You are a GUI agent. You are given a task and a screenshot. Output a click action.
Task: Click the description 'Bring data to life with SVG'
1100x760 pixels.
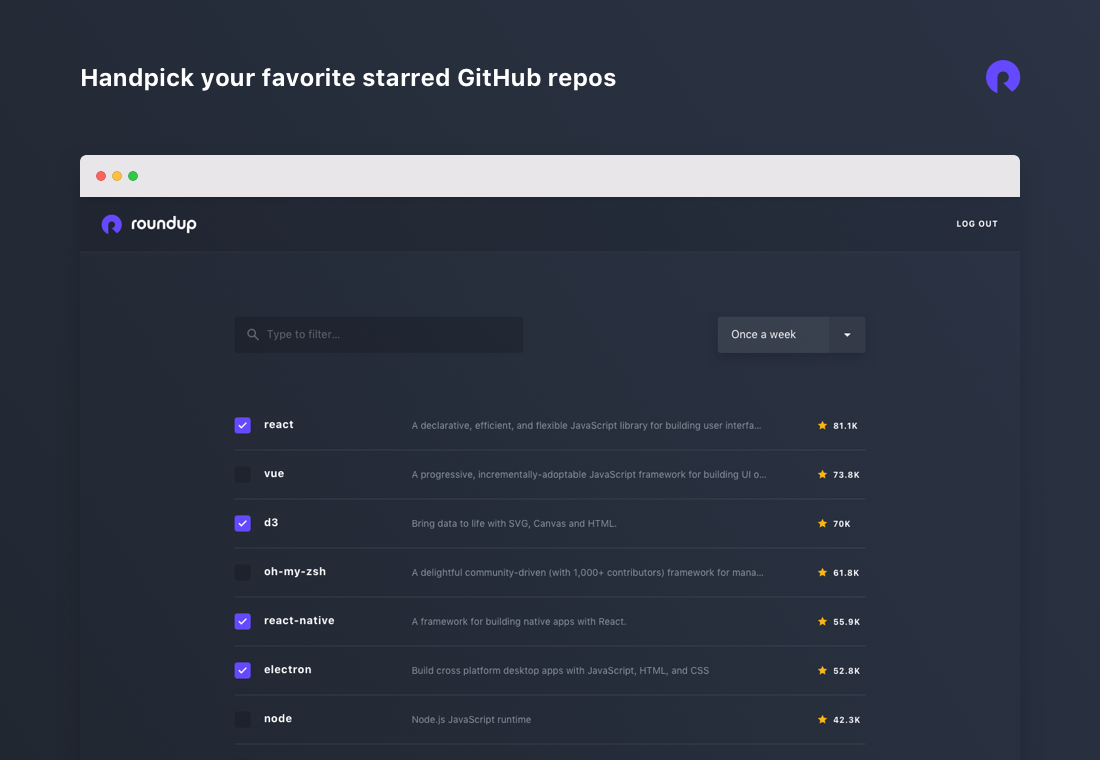tap(514, 524)
